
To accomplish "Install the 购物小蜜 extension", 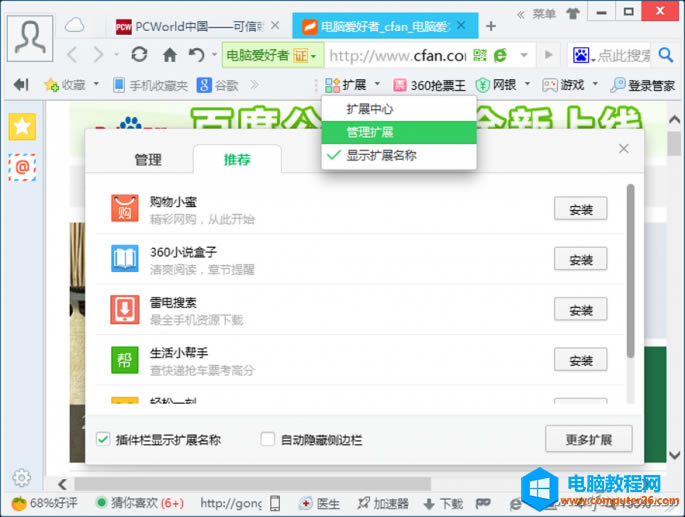I will tap(580, 209).
